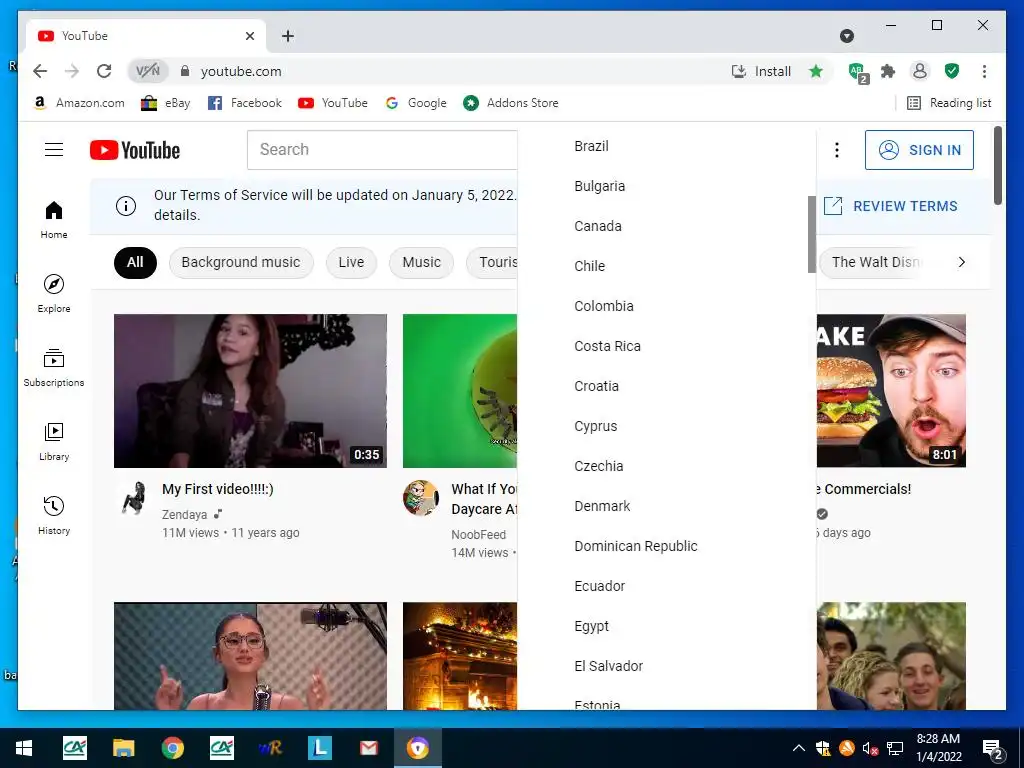The height and width of the screenshot is (768, 1024).
Task: Choose Brazil from country list
Action: point(666,146)
